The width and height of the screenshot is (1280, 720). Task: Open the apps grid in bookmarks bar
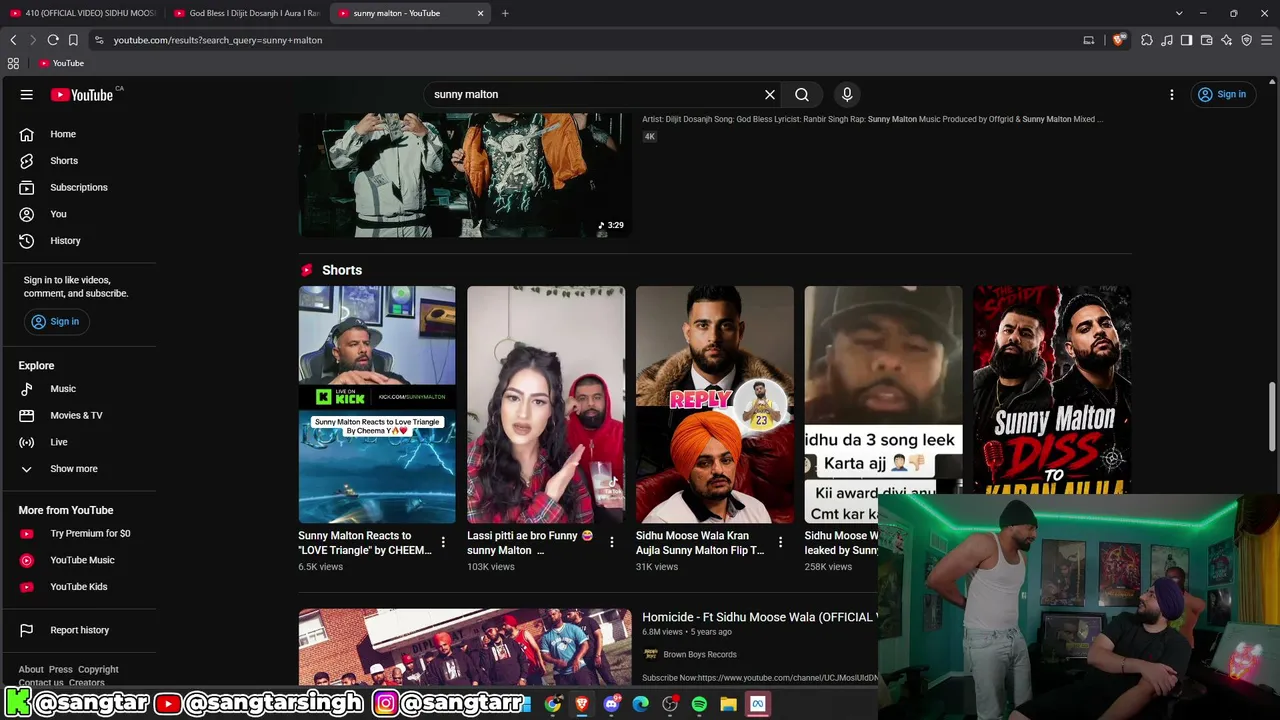click(x=13, y=63)
